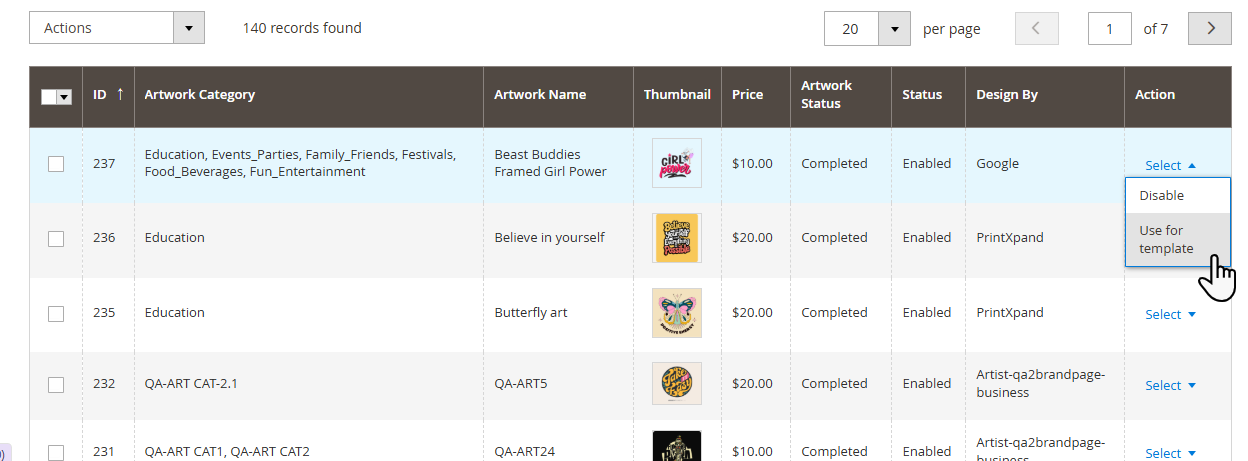View Believe in yourself thumbnail image
The width and height of the screenshot is (1248, 461).
coord(677,238)
